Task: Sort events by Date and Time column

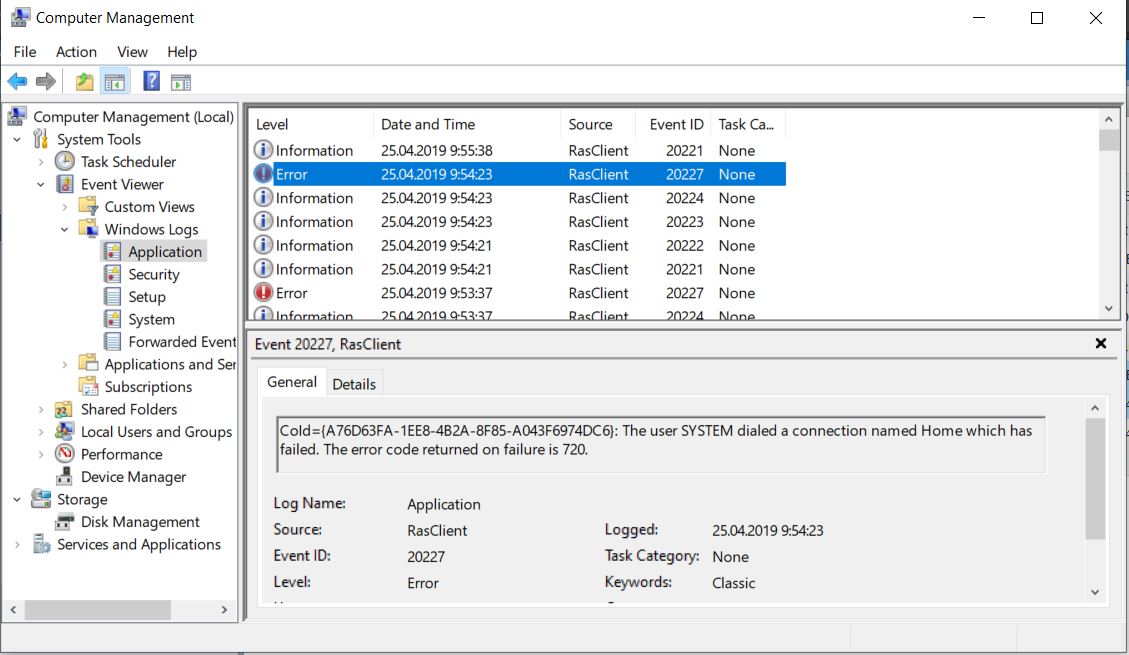Action: [x=467, y=124]
